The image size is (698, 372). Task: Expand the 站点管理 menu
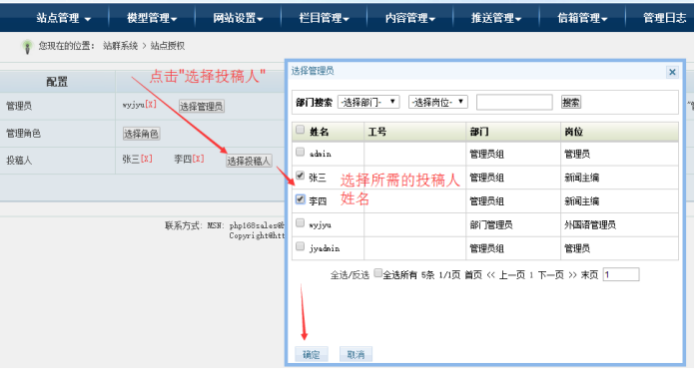(x=63, y=18)
